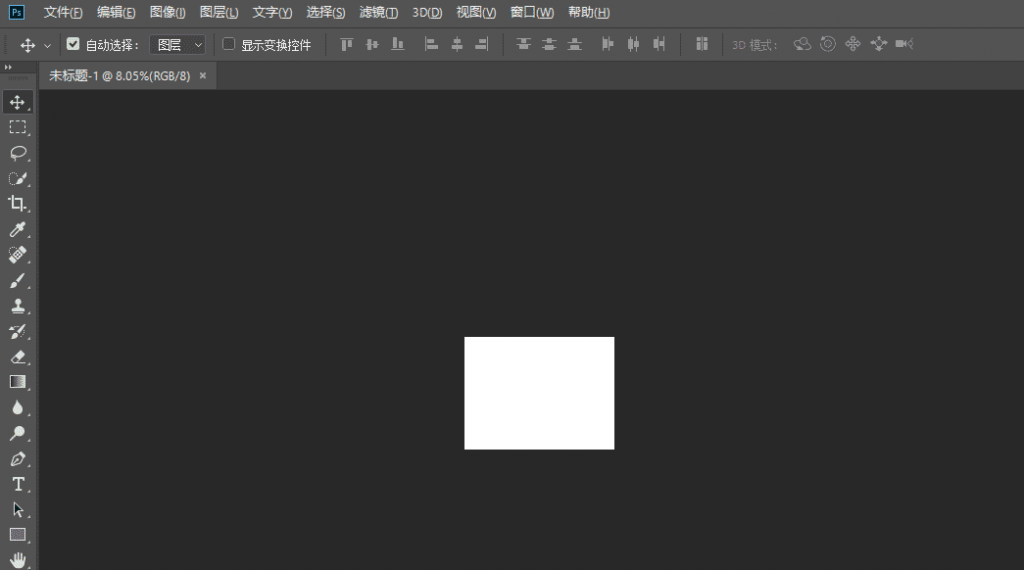
Task: Align top edges in options bar
Action: pos(347,44)
